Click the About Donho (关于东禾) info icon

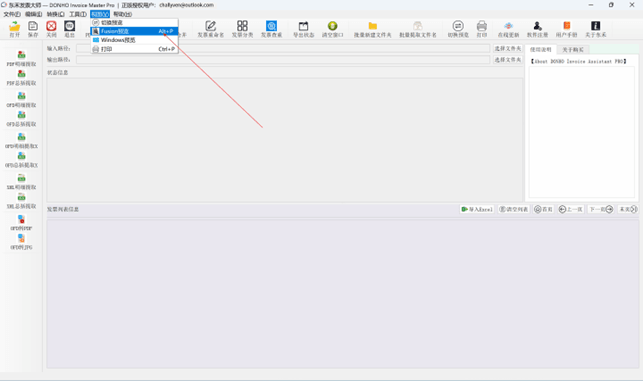[x=596, y=29]
